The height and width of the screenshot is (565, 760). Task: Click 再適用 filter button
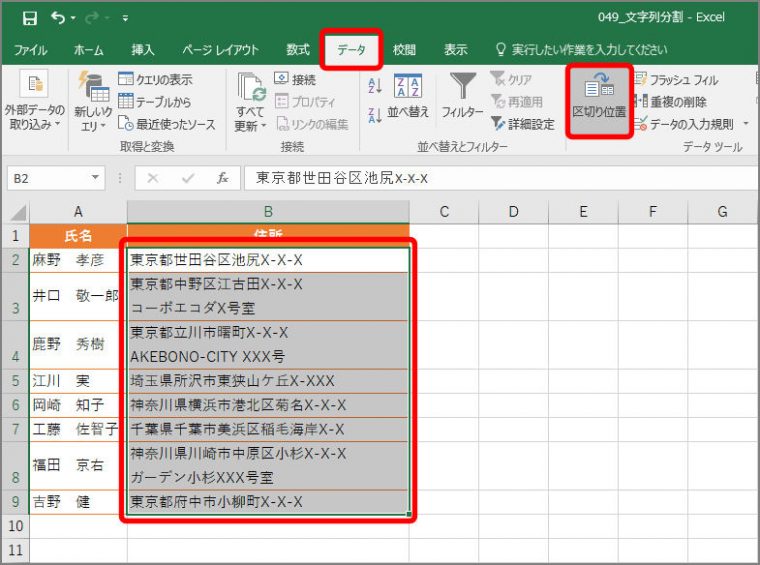point(517,102)
